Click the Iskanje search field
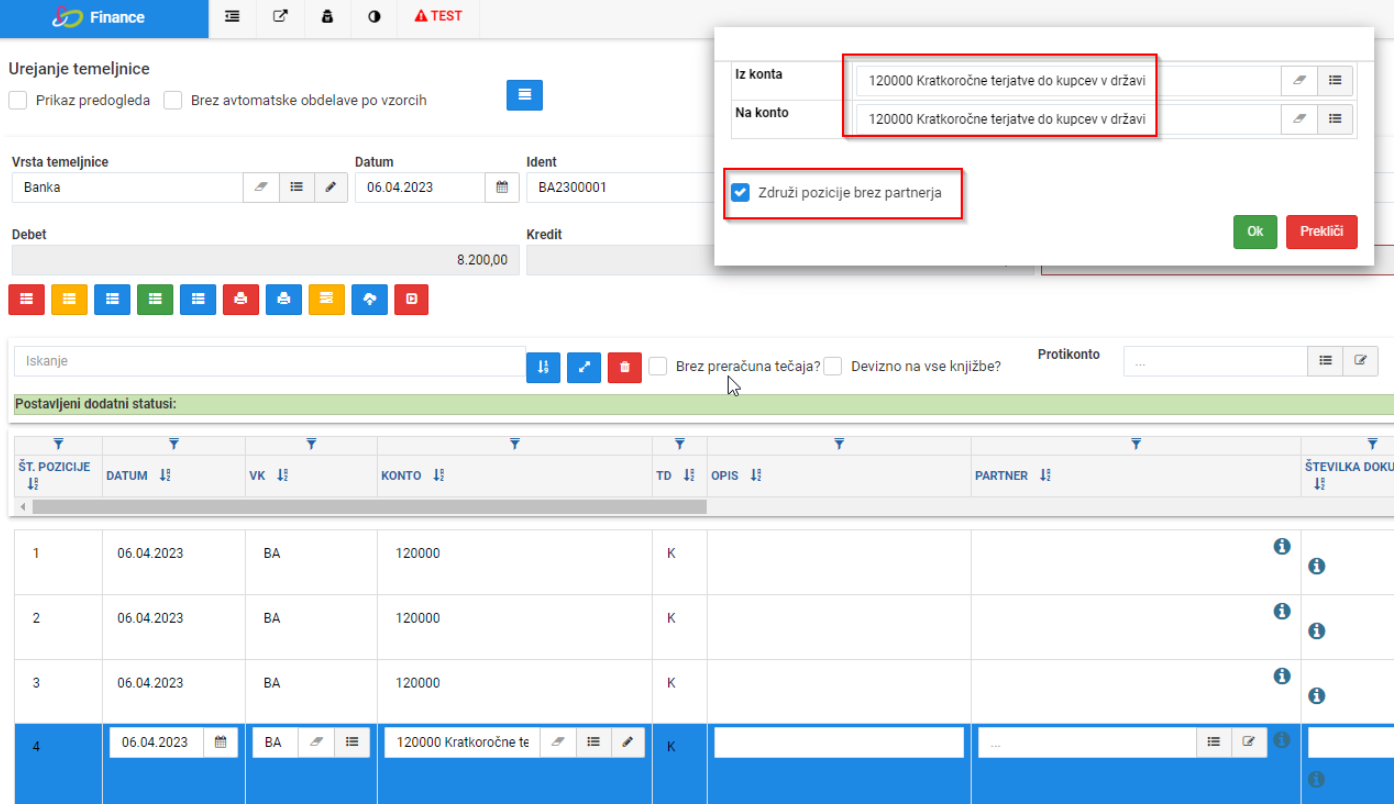The width and height of the screenshot is (1394, 804). point(270,361)
